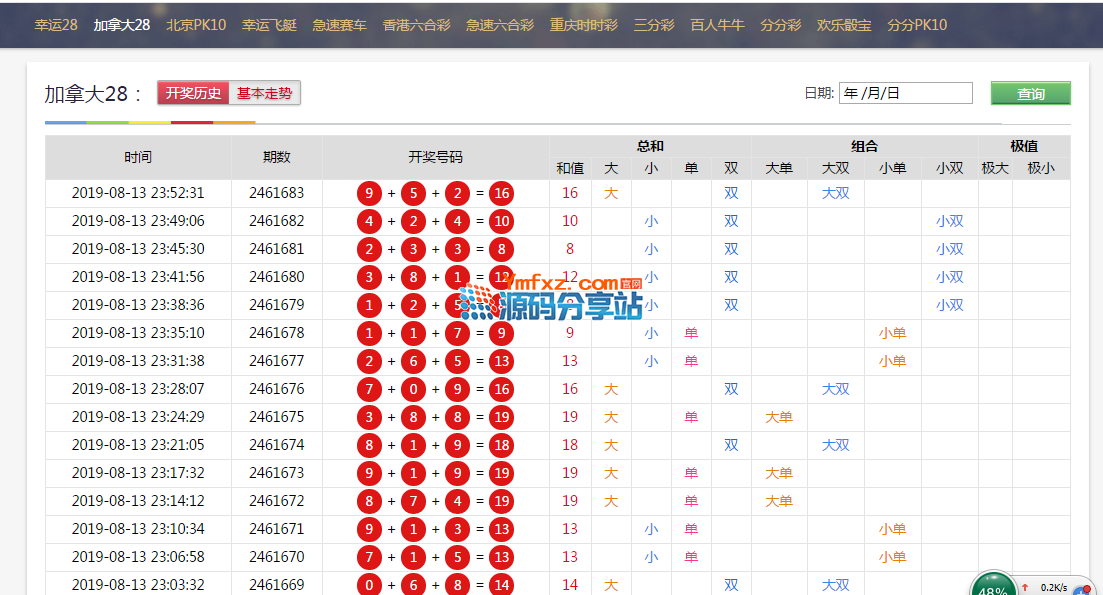Switch to 基本走势 trend view
The width and height of the screenshot is (1103, 595).
tap(265, 94)
